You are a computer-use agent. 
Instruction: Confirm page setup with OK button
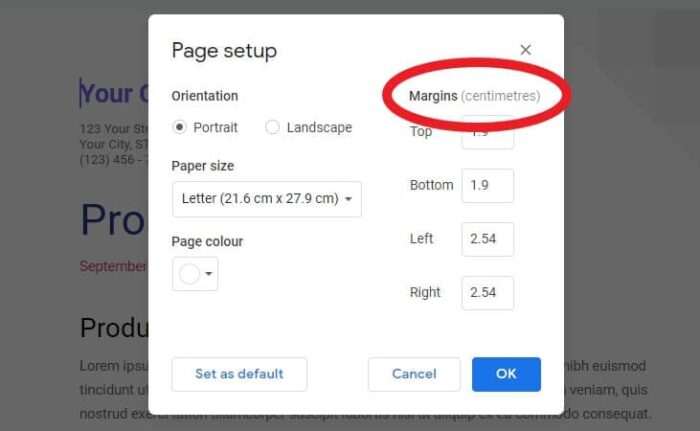click(x=506, y=374)
